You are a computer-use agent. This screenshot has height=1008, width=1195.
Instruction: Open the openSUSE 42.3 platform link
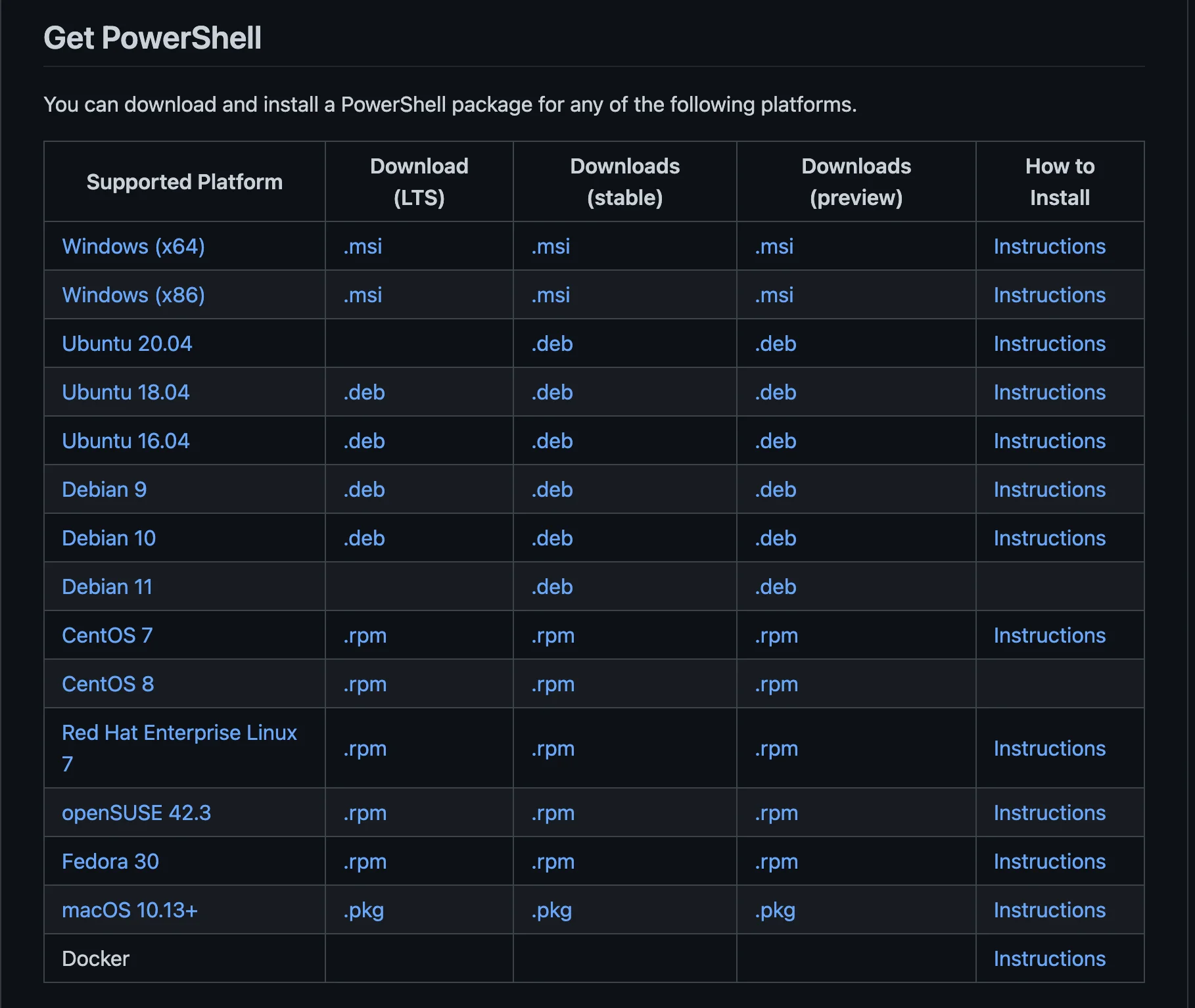(x=136, y=813)
